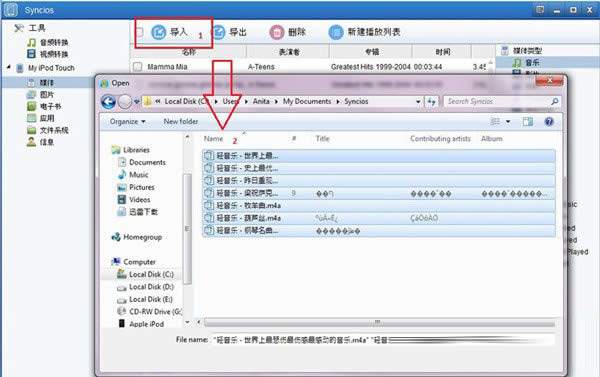The image size is (600, 377).
Task: Click the 删除 (Delete) toolbar button
Action: pos(287,32)
